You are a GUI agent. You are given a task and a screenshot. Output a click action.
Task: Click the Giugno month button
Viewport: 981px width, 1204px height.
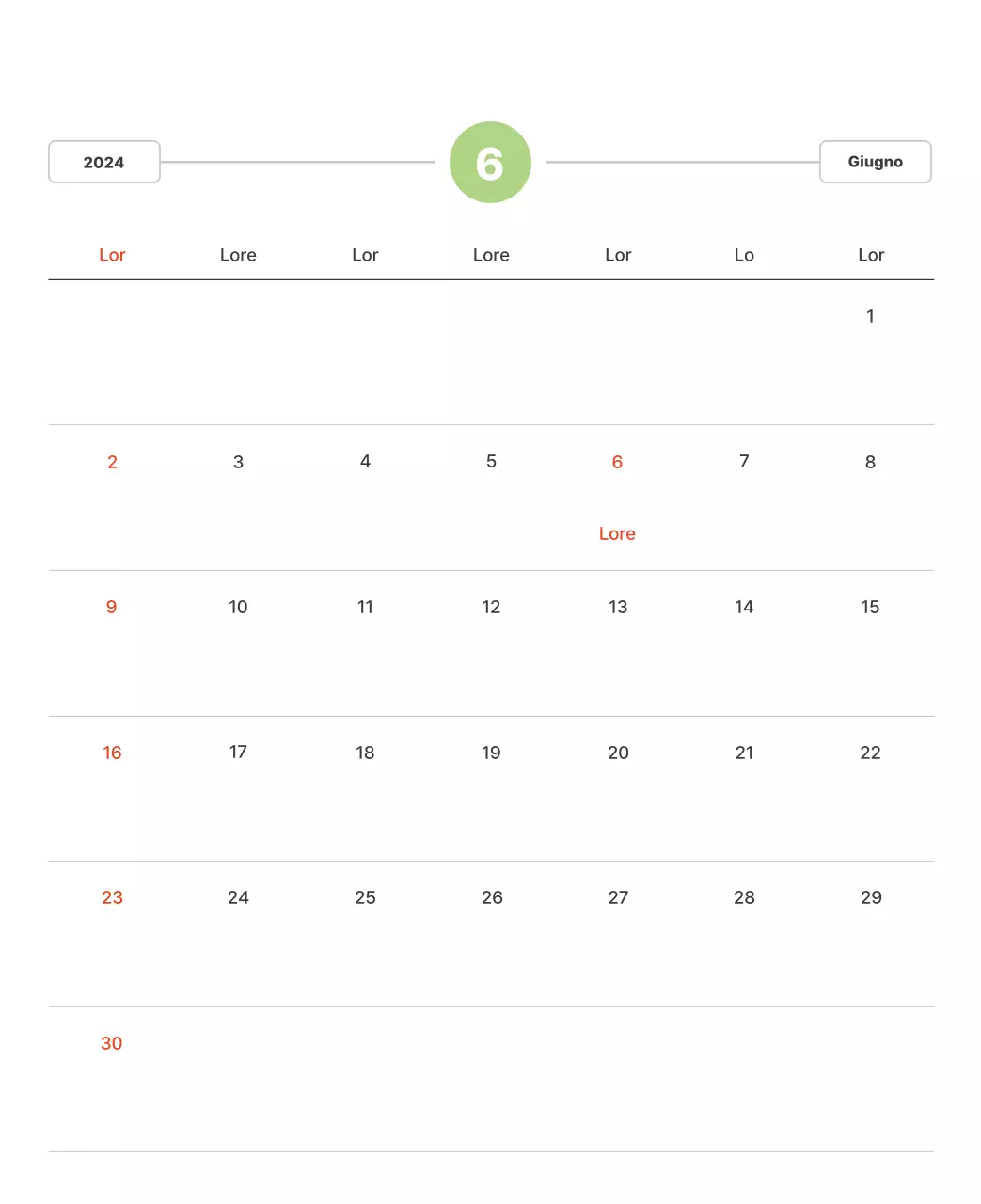pyautogui.click(x=875, y=162)
